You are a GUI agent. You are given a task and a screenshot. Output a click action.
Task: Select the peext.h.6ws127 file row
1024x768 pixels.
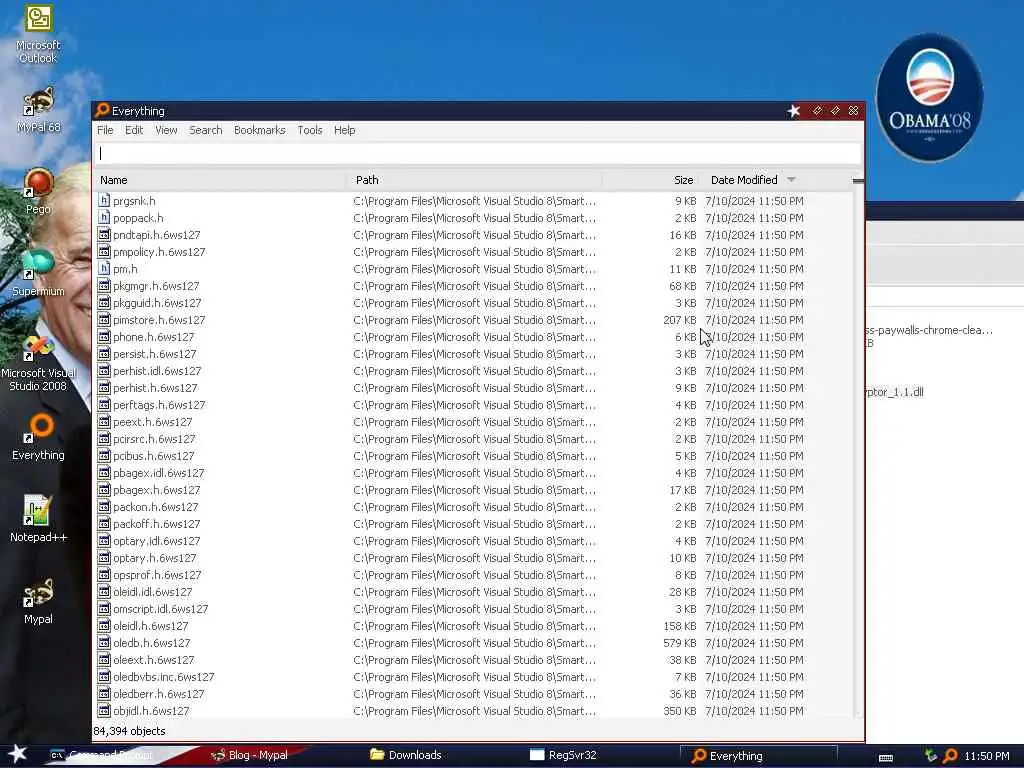click(473, 422)
